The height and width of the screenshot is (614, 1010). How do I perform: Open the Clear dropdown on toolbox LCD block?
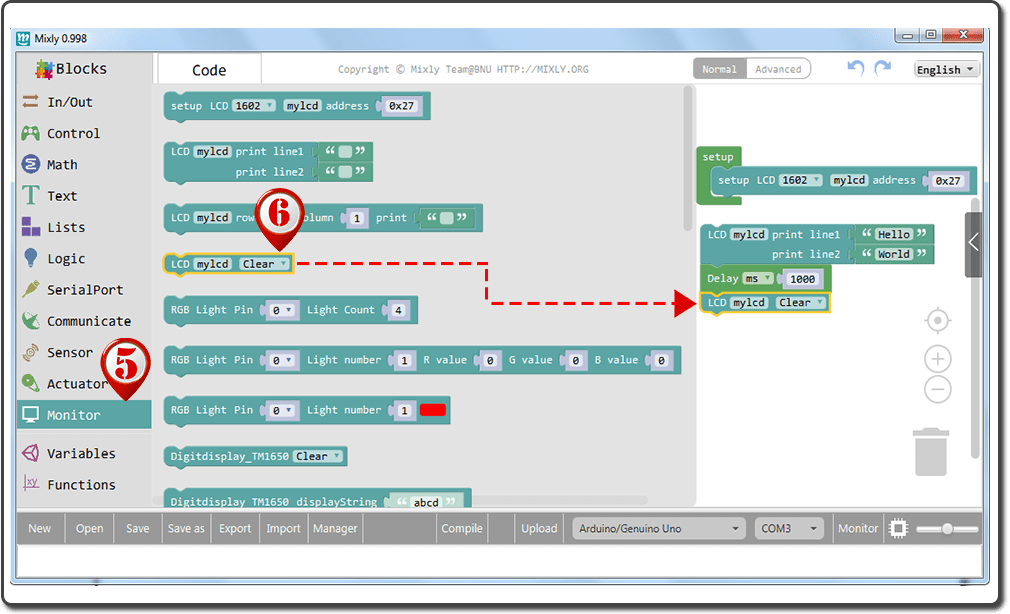point(265,264)
